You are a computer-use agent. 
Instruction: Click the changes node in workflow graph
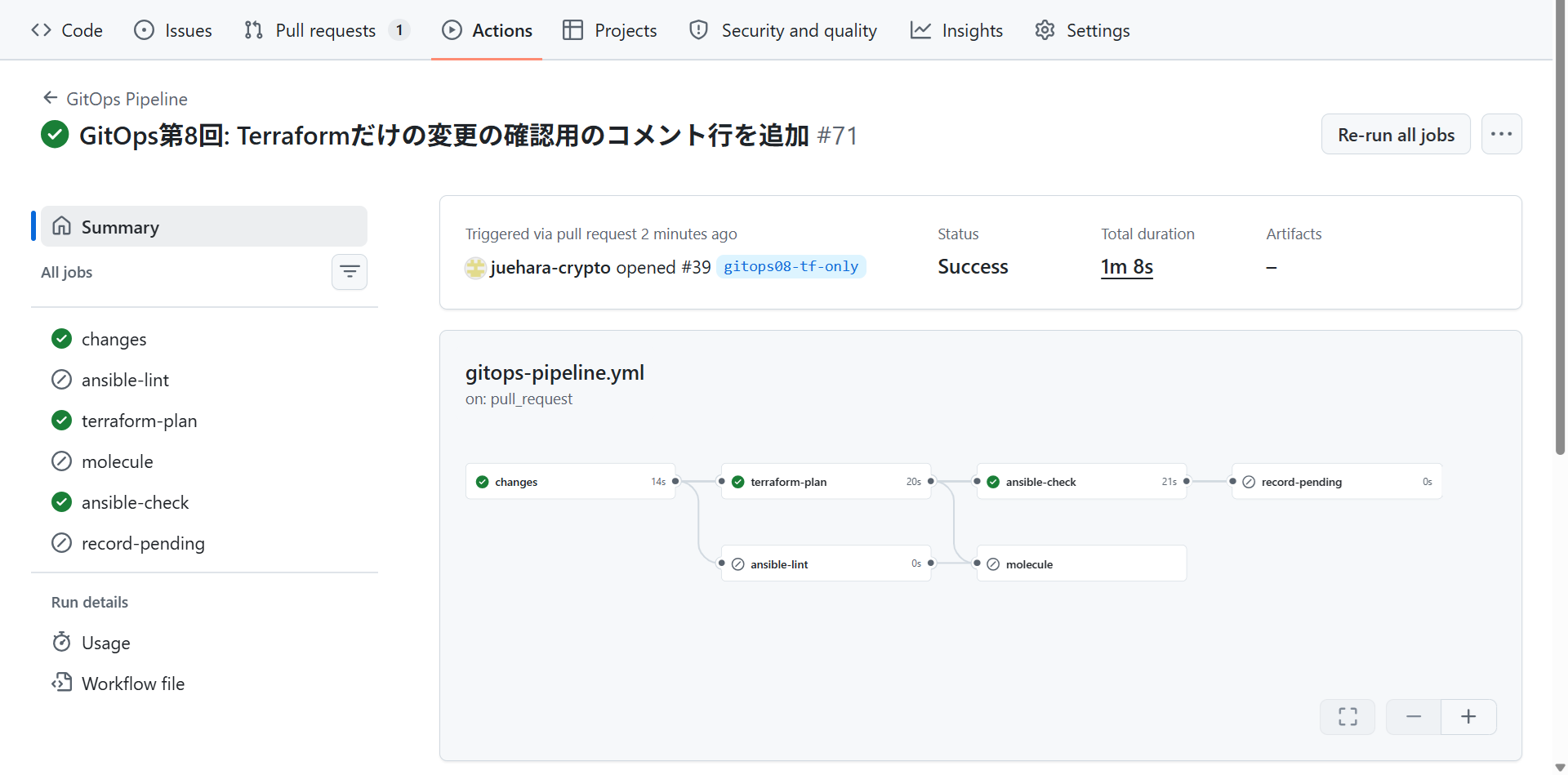(571, 482)
